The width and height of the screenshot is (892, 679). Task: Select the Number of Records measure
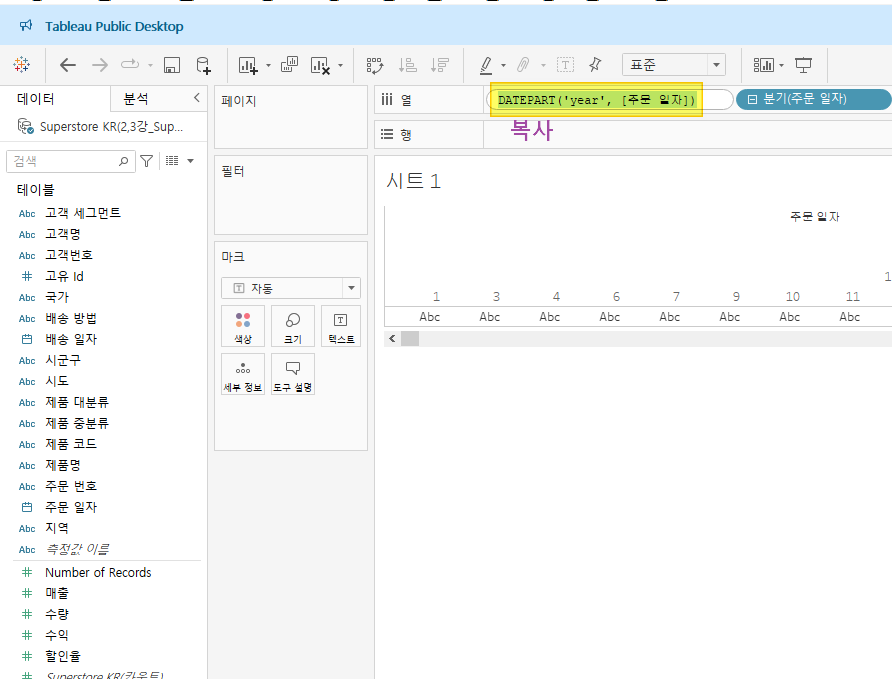click(x=98, y=572)
